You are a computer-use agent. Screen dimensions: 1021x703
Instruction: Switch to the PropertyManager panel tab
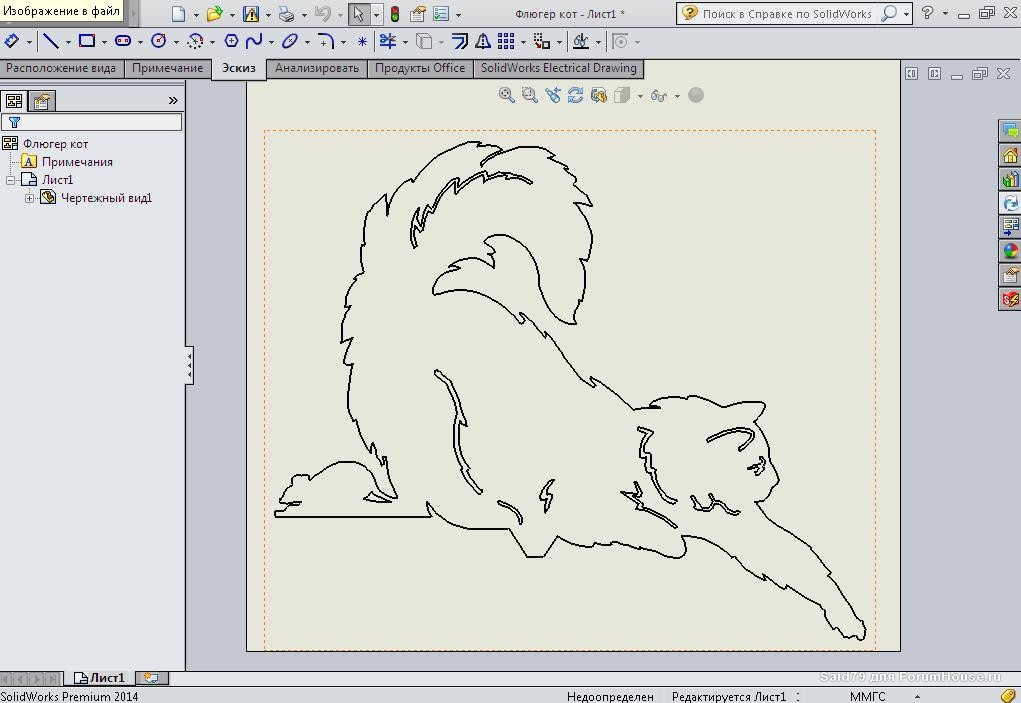[41, 100]
